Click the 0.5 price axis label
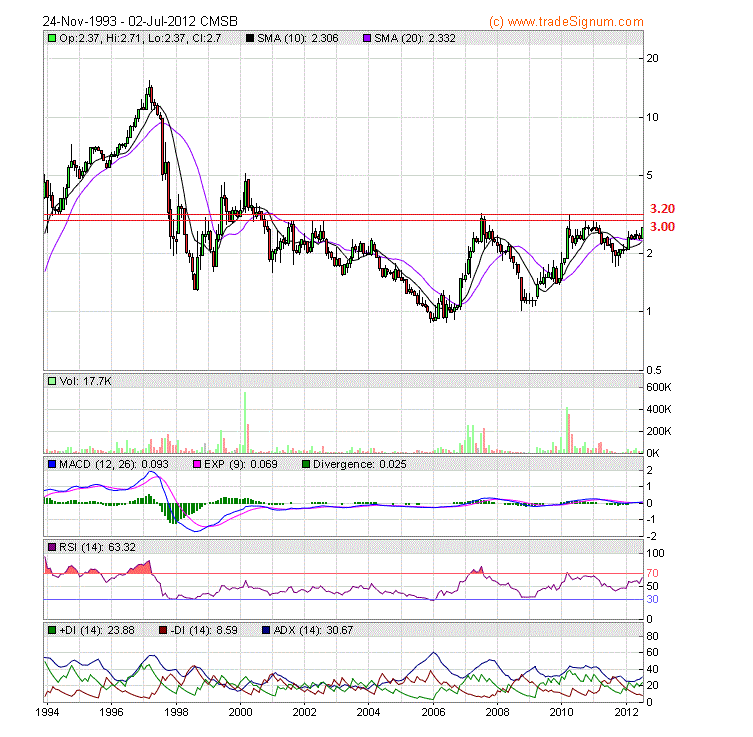This screenshot has height=737, width=753. click(x=654, y=370)
